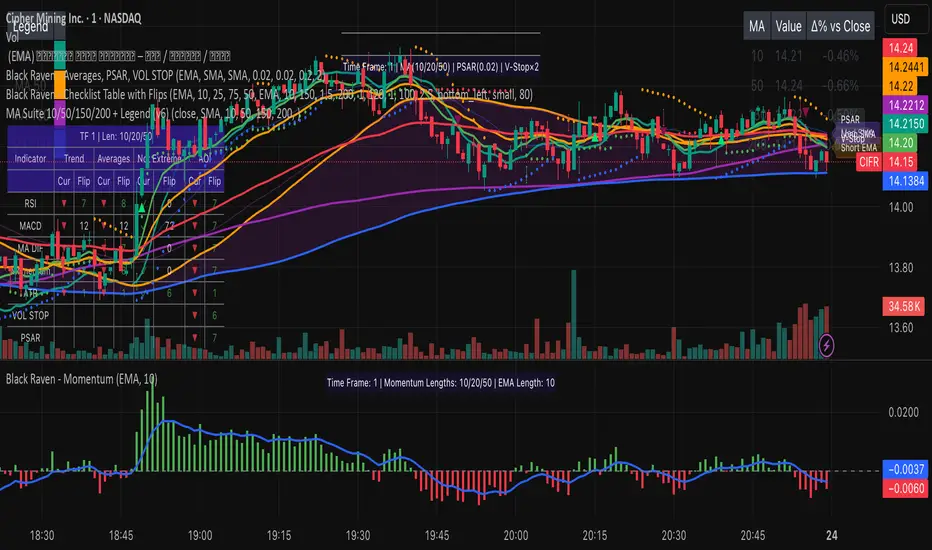The image size is (932, 550).
Task: Select the Black Raven Checklist Table legend entry
Action: point(269,95)
